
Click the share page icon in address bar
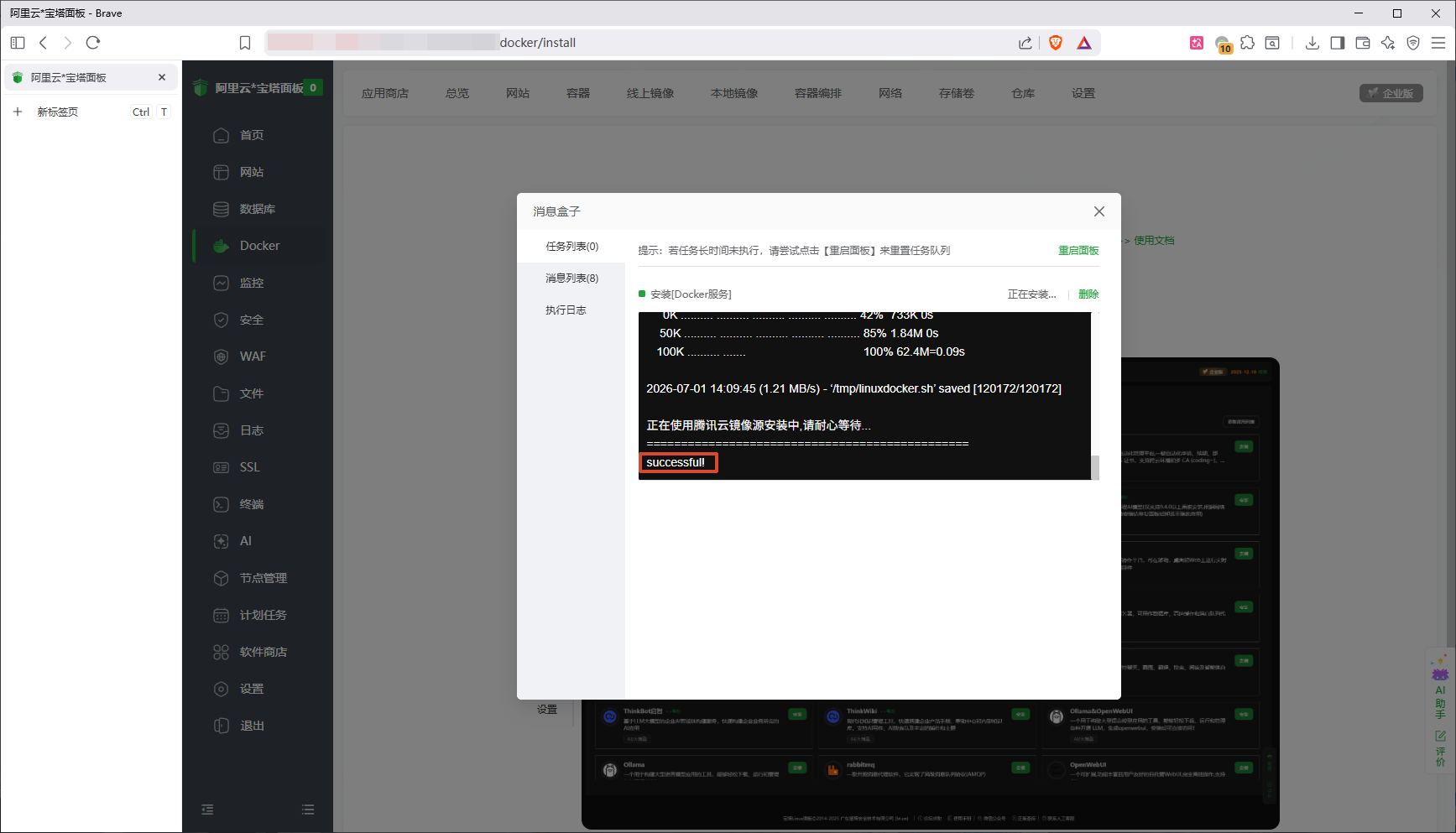1025,43
